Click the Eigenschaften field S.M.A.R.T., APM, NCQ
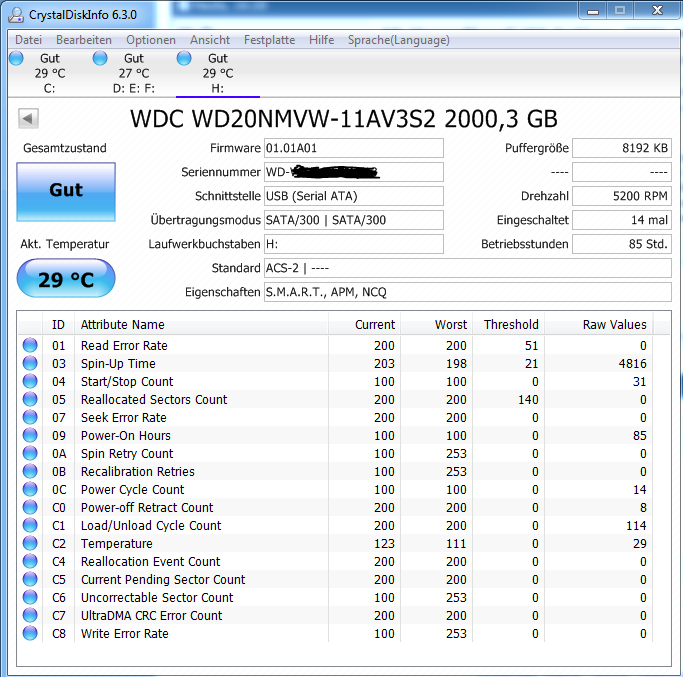The image size is (683, 677). pyautogui.click(x=468, y=292)
